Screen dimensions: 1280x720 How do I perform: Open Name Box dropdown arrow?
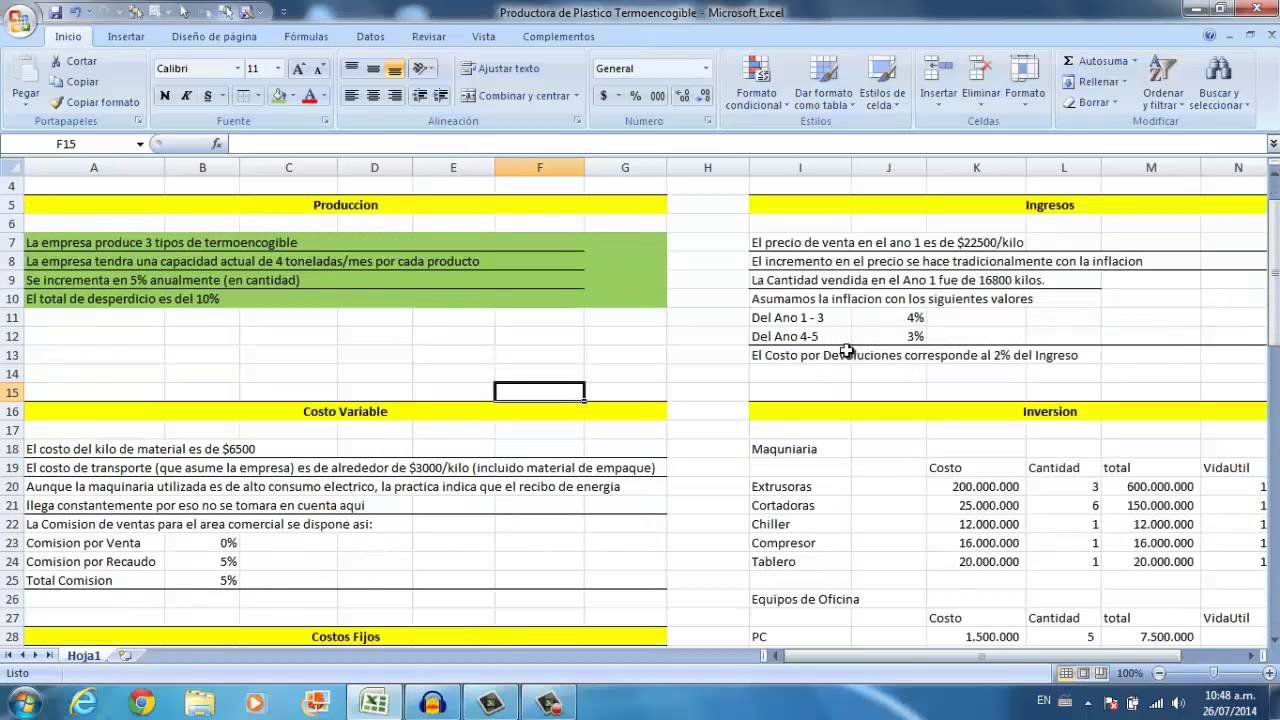click(140, 144)
